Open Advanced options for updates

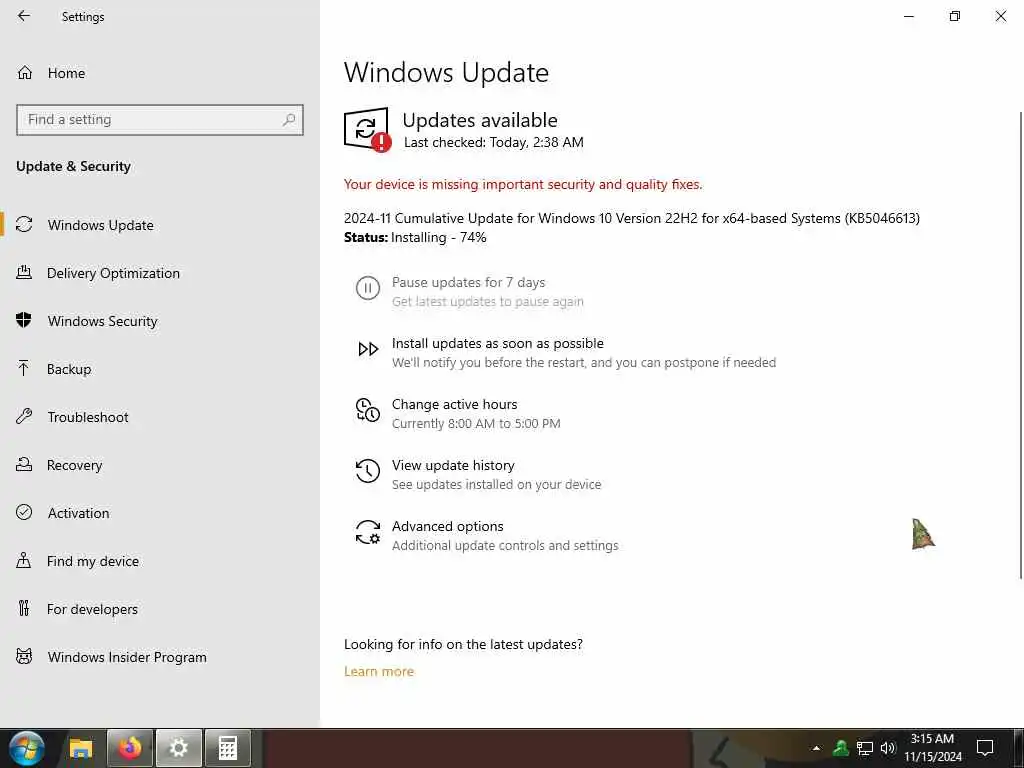click(447, 526)
